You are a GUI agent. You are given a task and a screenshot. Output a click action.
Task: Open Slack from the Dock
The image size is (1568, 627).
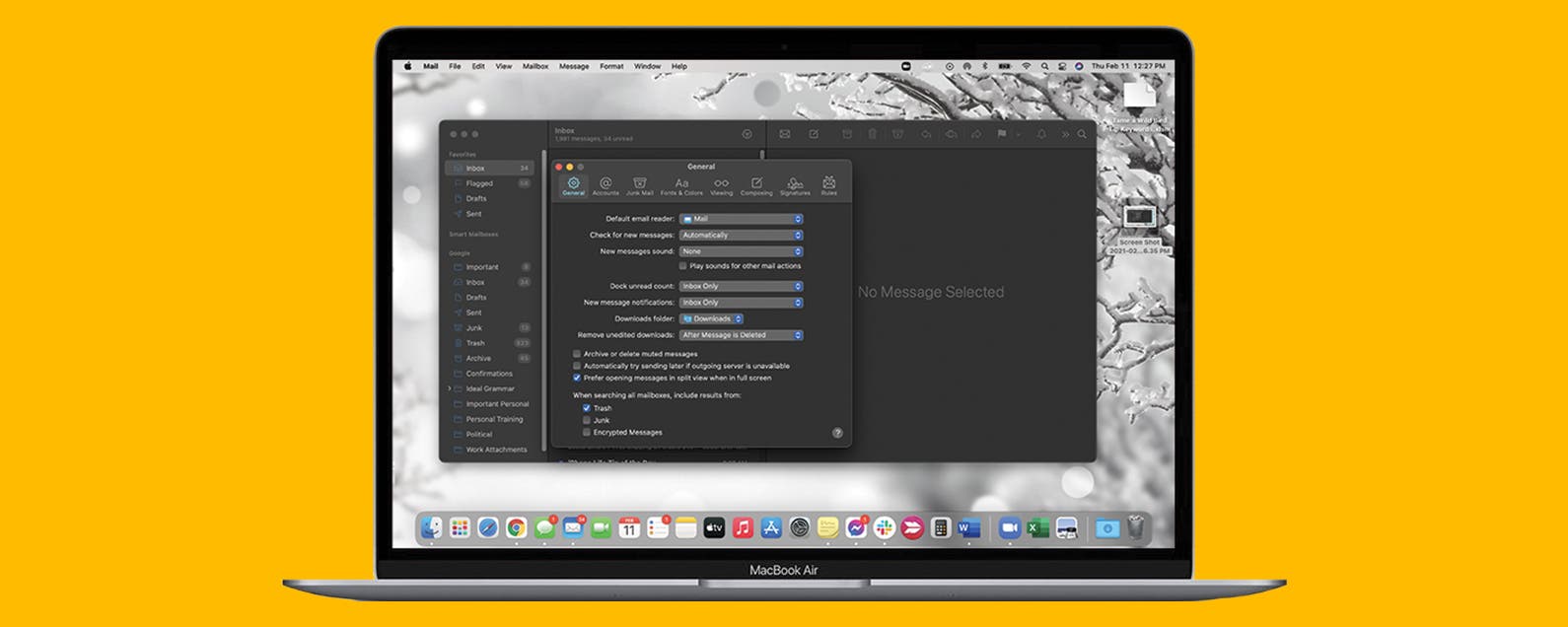[x=885, y=528]
